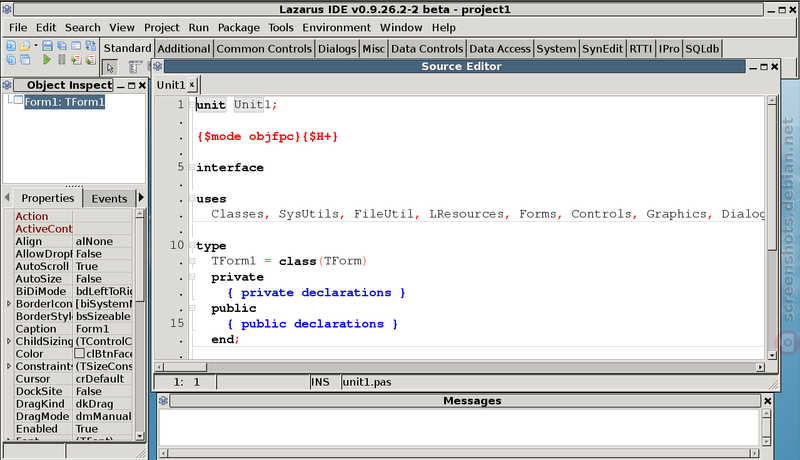Click the New Unit toolbar icon
This screenshot has height=460, width=800.
click(x=11, y=46)
